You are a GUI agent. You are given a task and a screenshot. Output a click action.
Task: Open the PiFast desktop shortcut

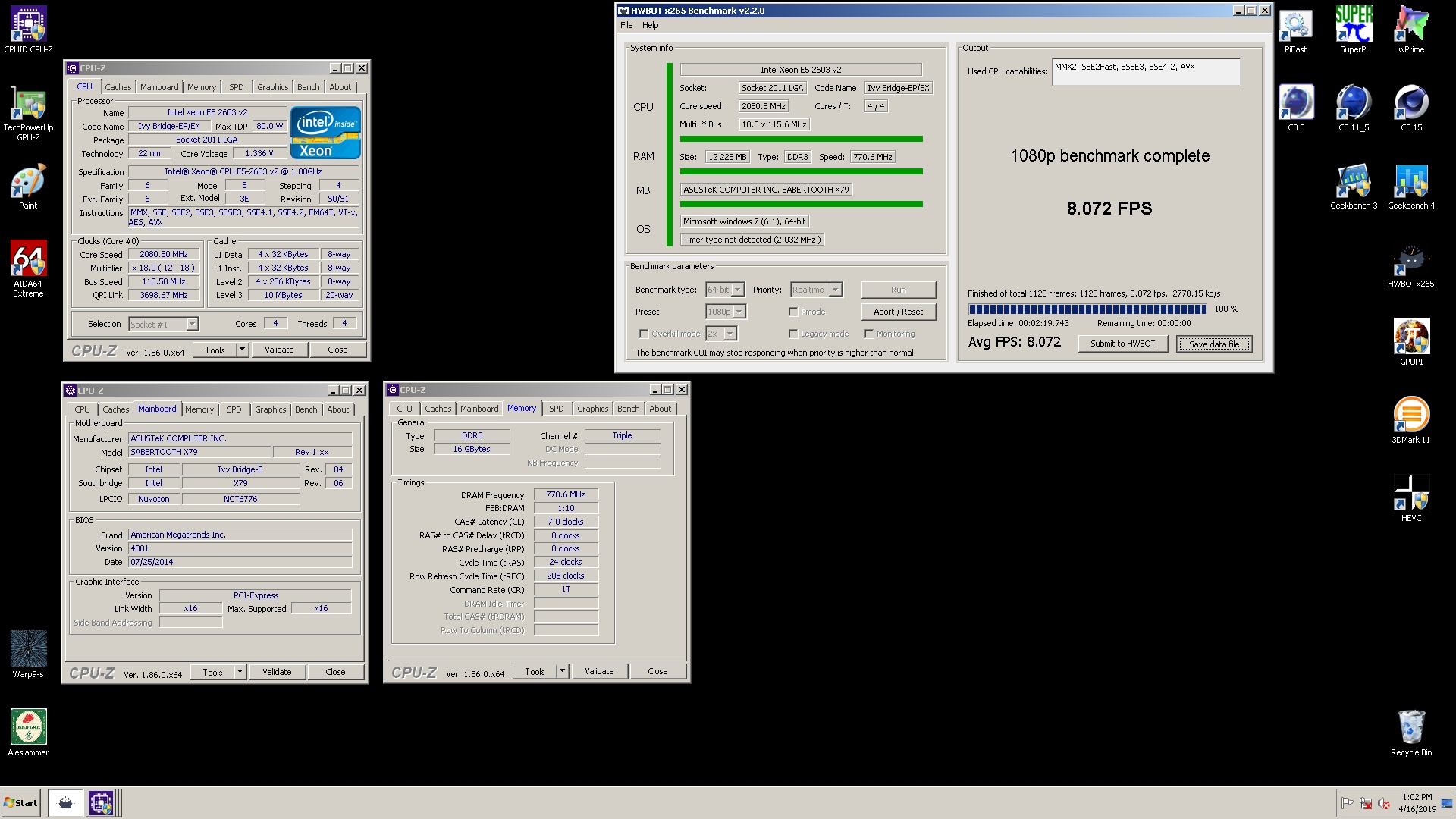tap(1295, 30)
